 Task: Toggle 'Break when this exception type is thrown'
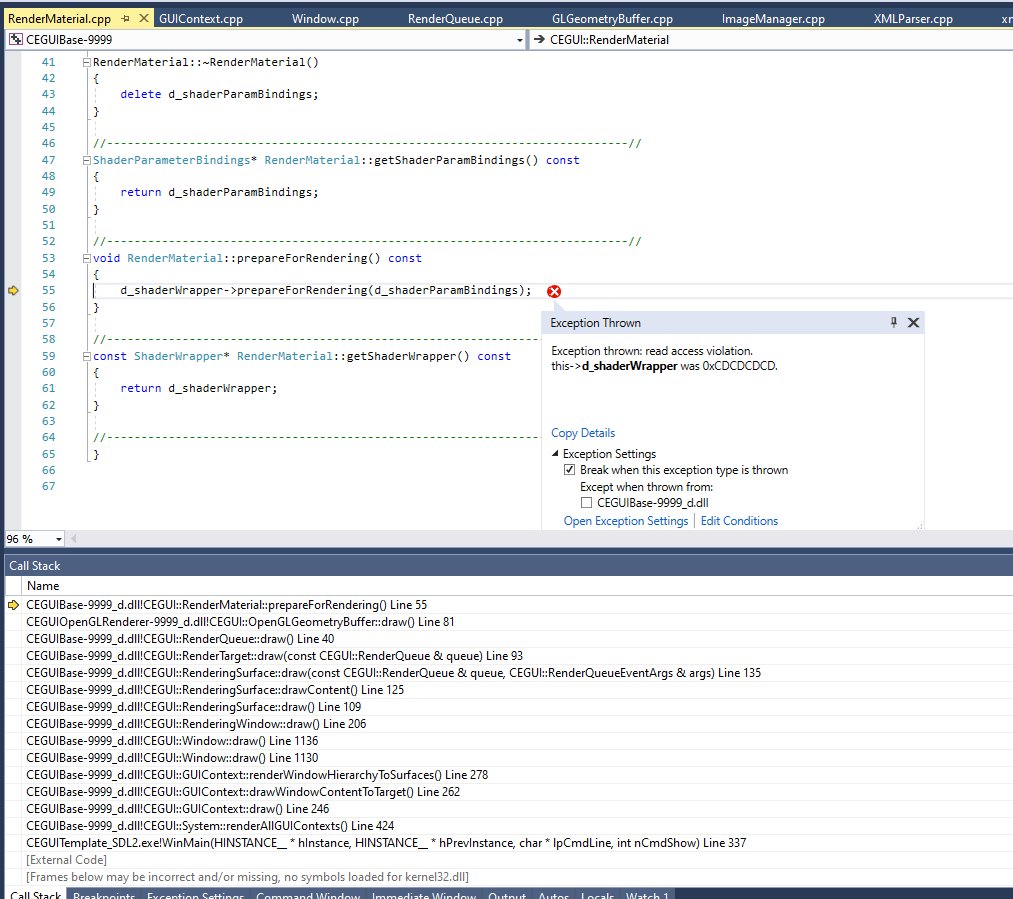[x=570, y=470]
